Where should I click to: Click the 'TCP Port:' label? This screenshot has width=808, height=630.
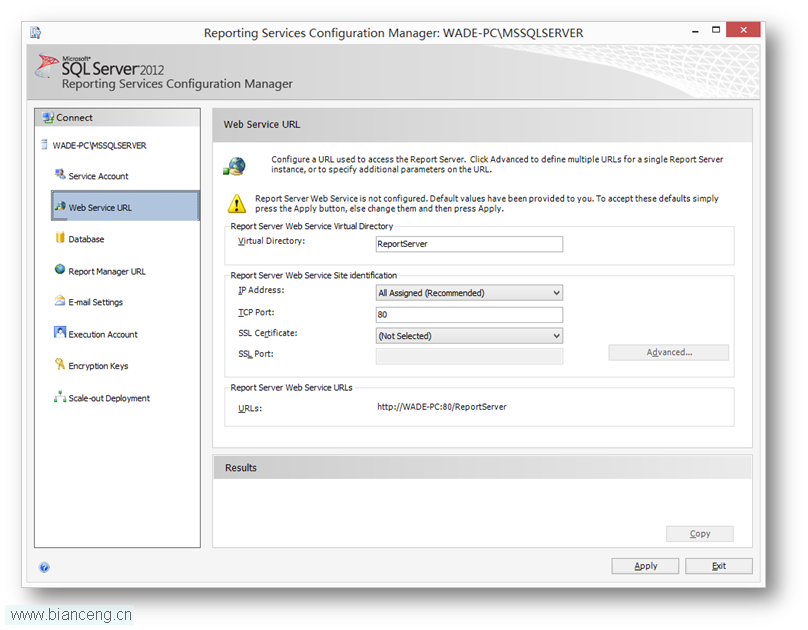pyautogui.click(x=256, y=313)
